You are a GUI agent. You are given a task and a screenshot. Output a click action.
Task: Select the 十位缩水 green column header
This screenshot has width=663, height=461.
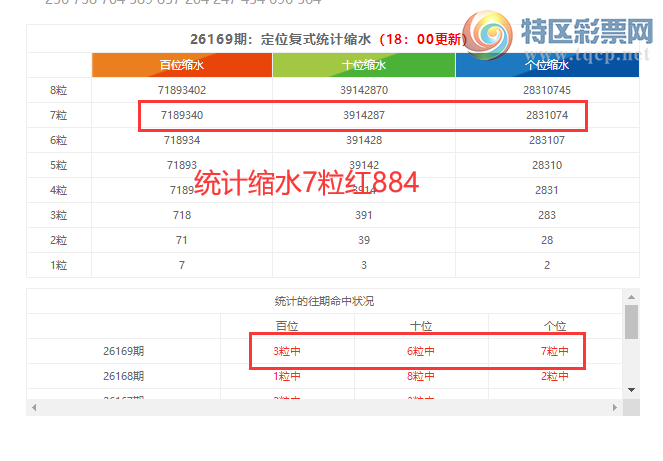[364, 65]
